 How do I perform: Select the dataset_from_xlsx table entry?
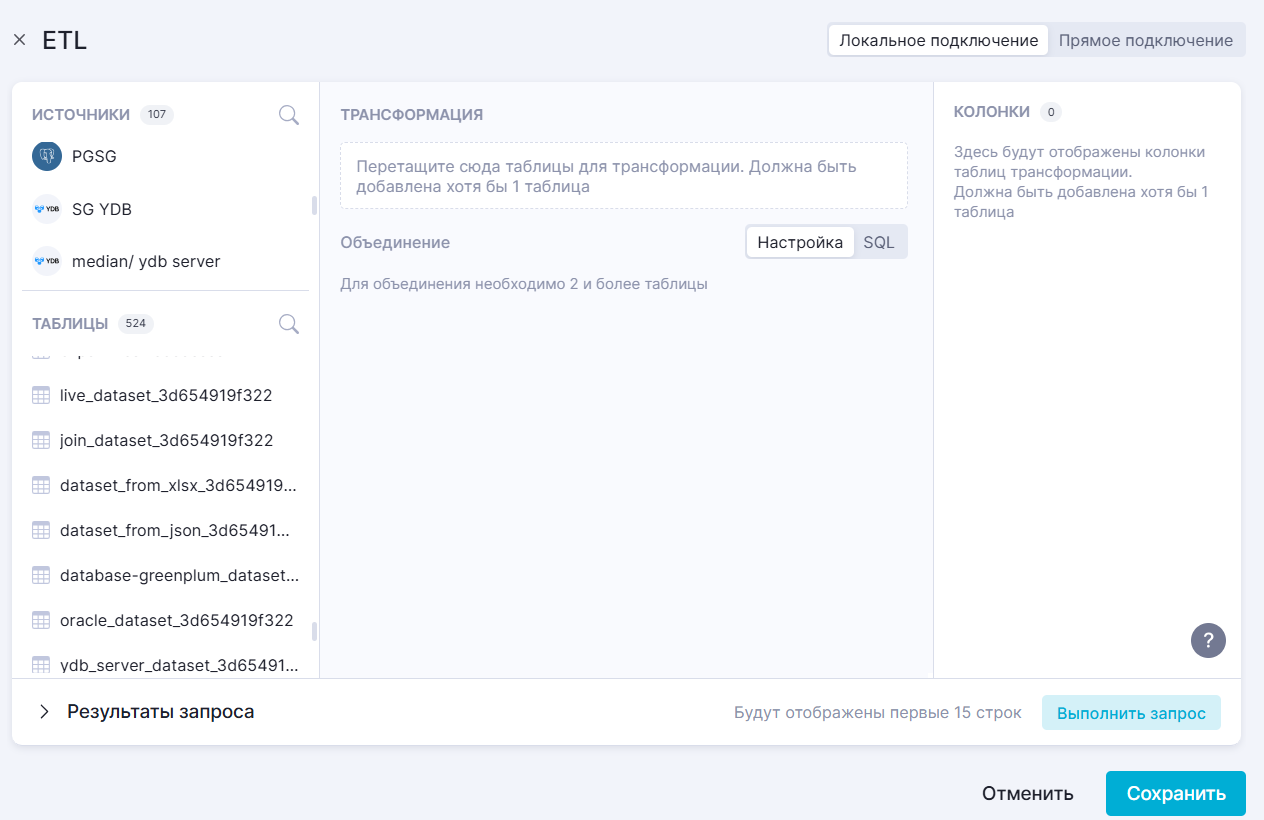177,485
